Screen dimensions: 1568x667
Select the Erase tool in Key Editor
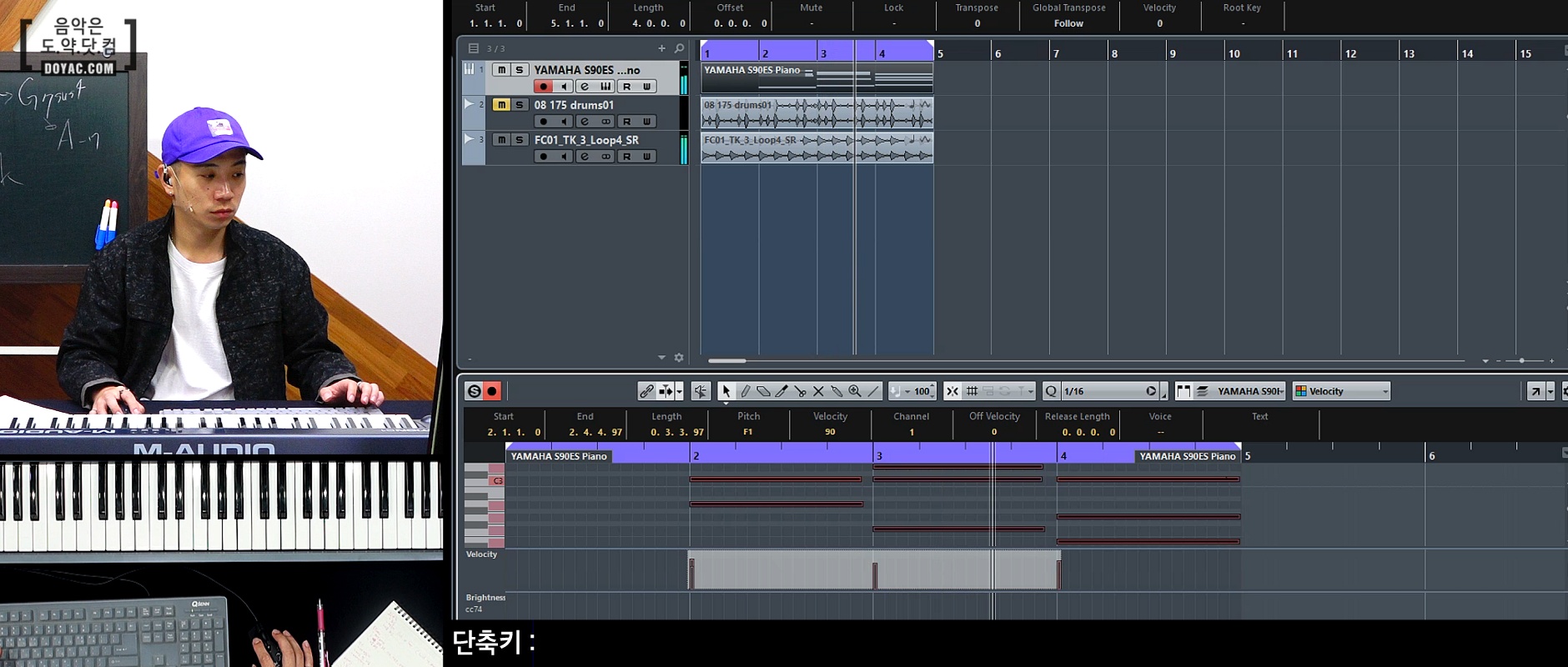click(x=763, y=391)
